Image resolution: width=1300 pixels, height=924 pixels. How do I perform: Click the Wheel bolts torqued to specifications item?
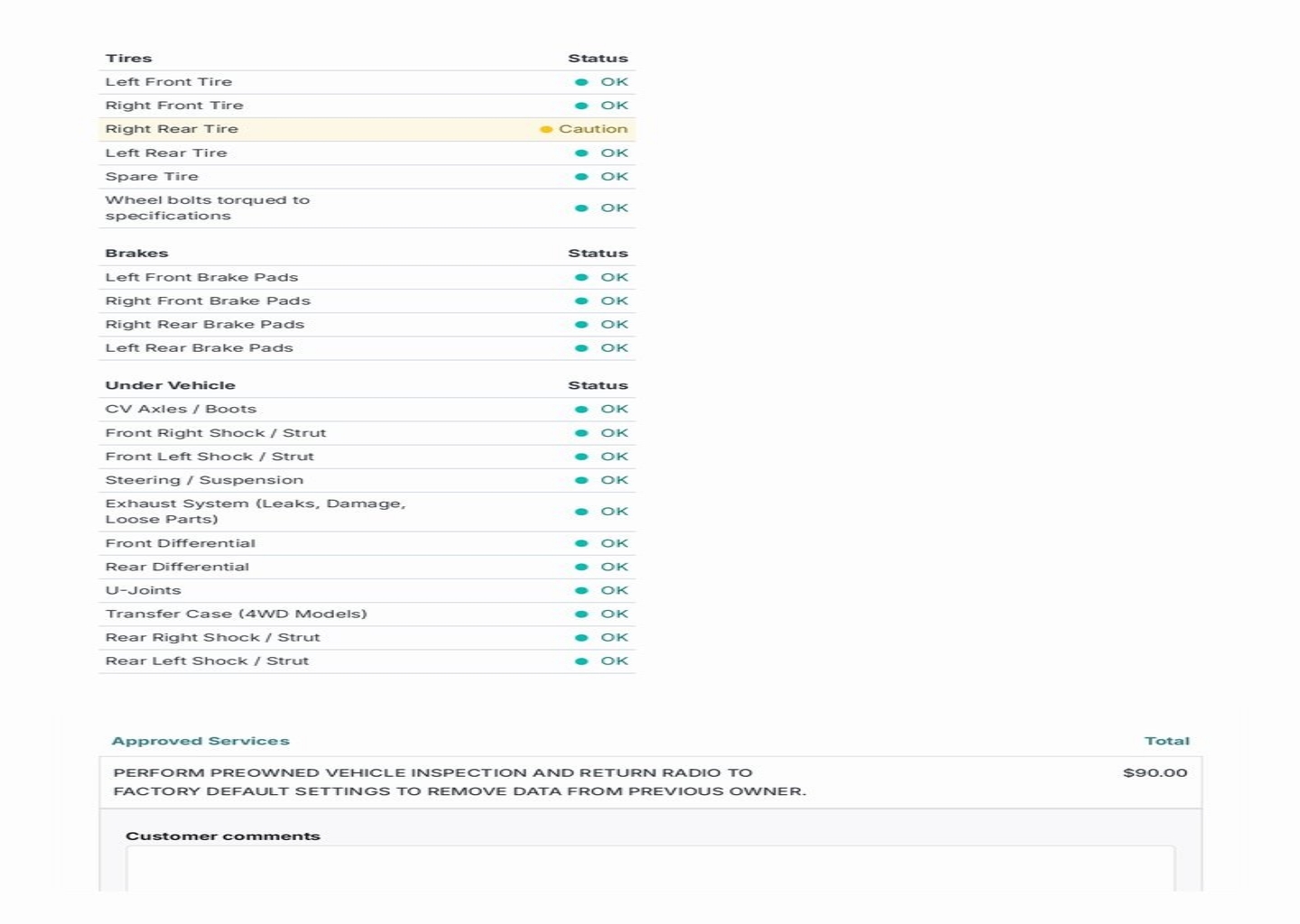208,208
